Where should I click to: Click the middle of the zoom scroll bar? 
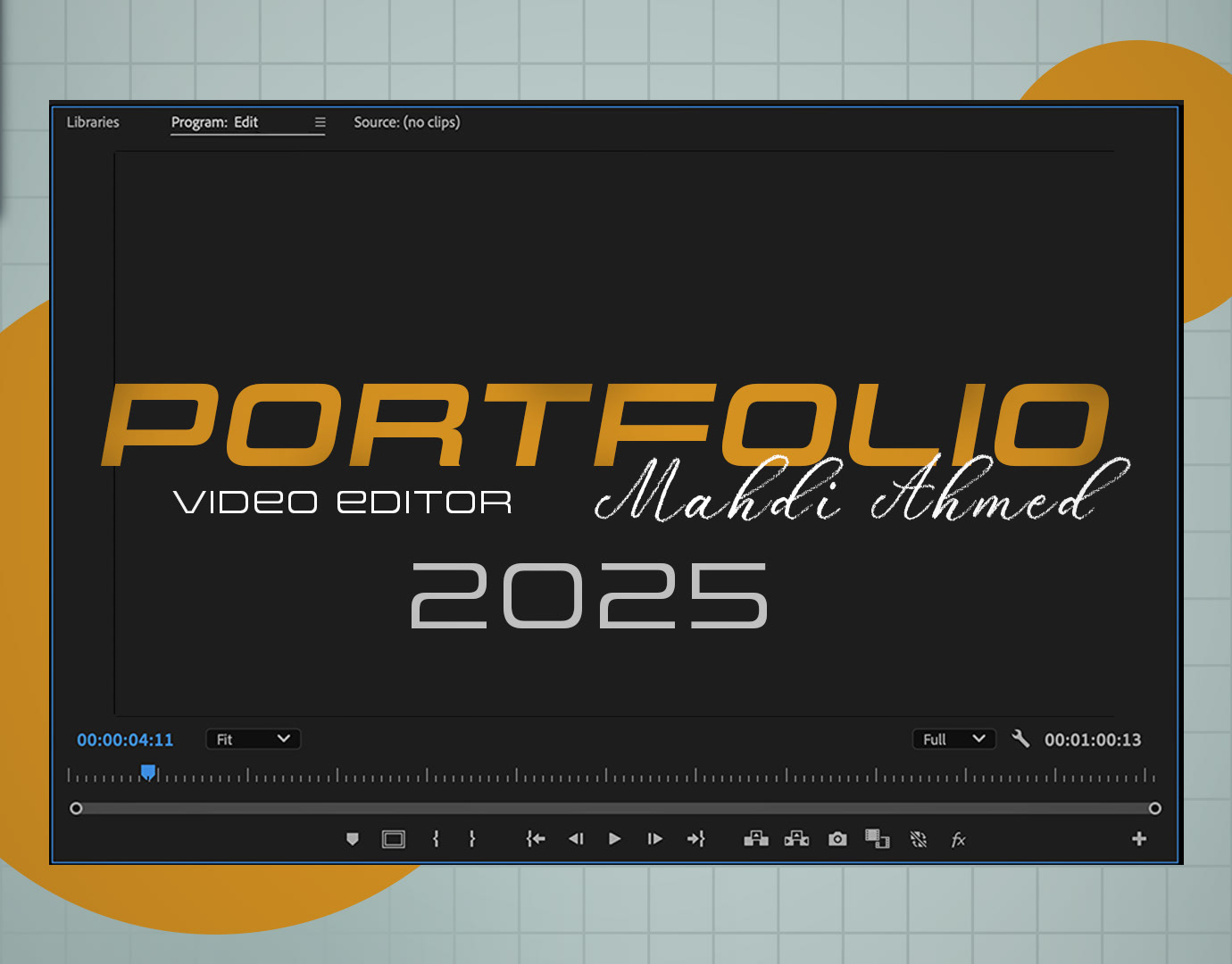click(615, 809)
